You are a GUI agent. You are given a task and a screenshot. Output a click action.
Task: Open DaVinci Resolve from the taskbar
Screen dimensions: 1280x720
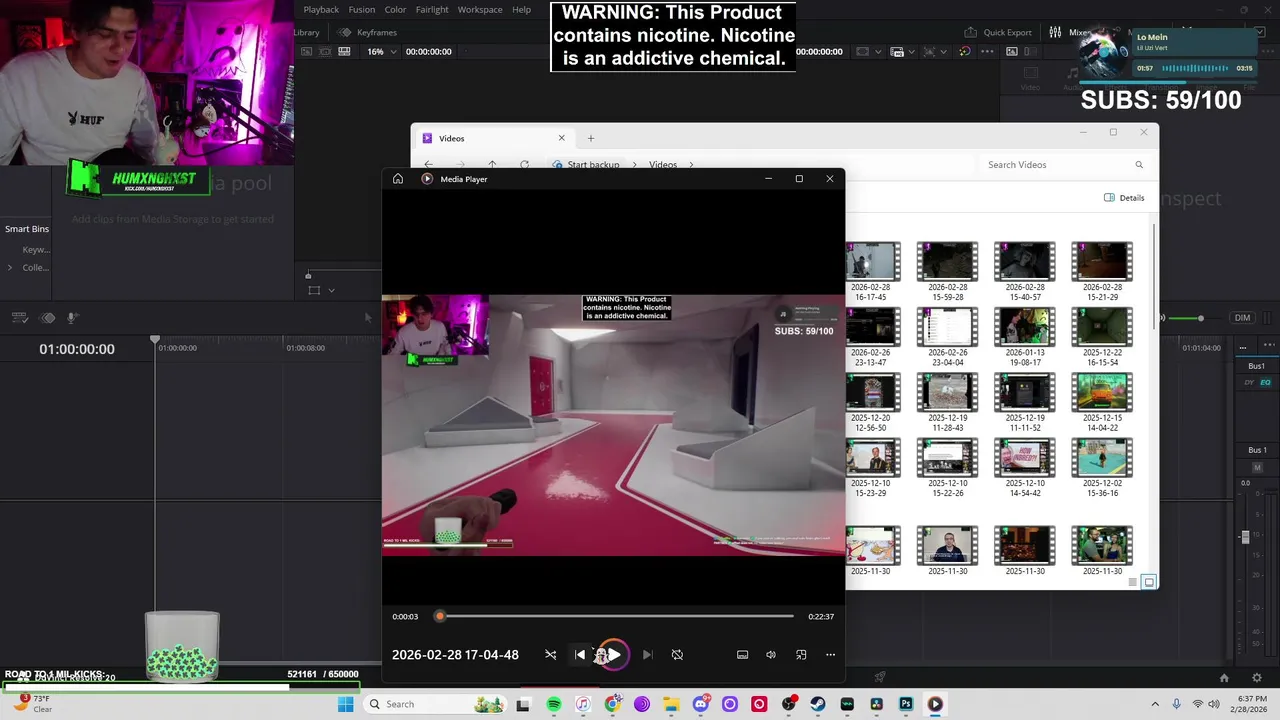[x=876, y=704]
